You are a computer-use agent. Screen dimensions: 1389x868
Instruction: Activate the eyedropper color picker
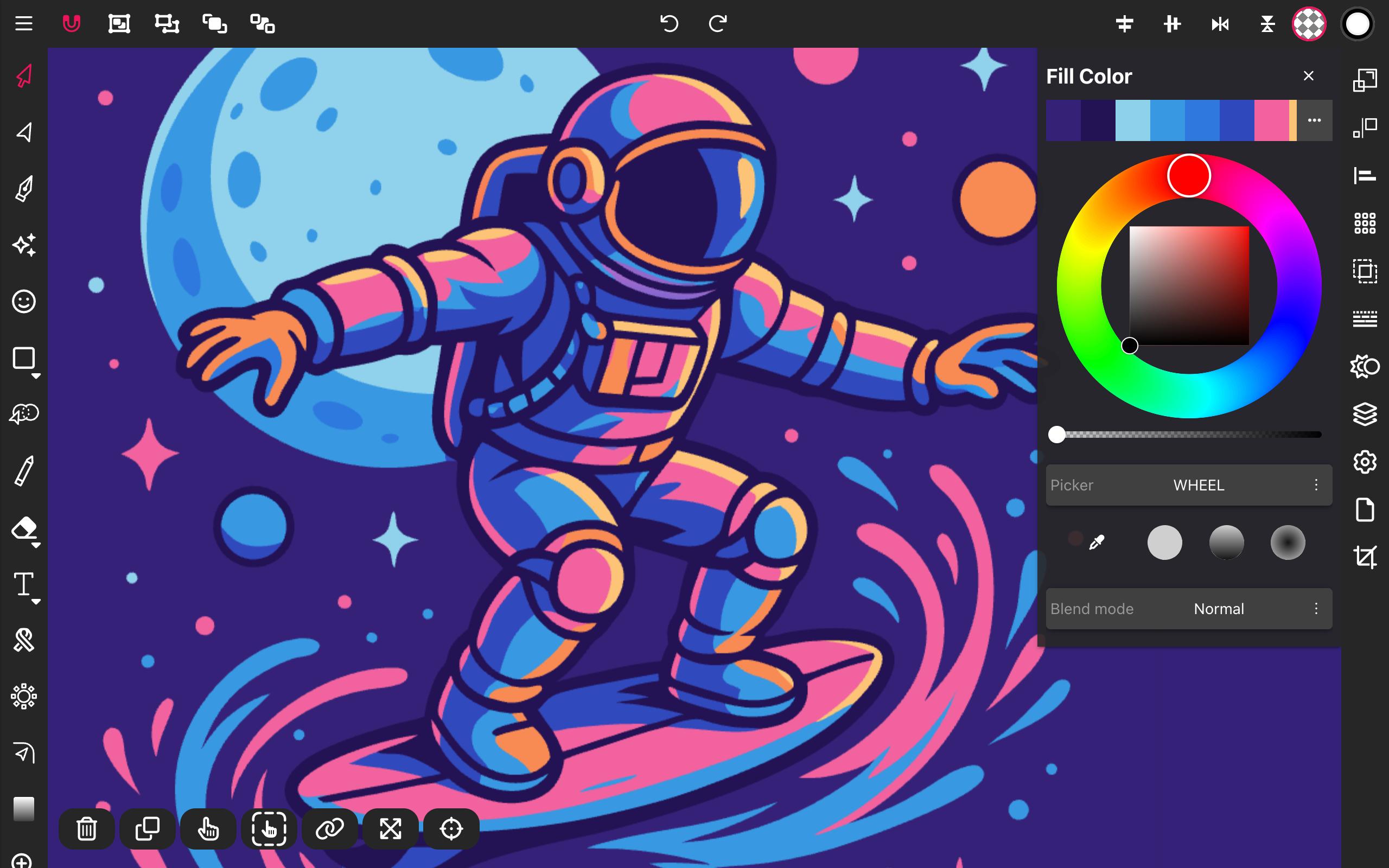(x=1096, y=542)
